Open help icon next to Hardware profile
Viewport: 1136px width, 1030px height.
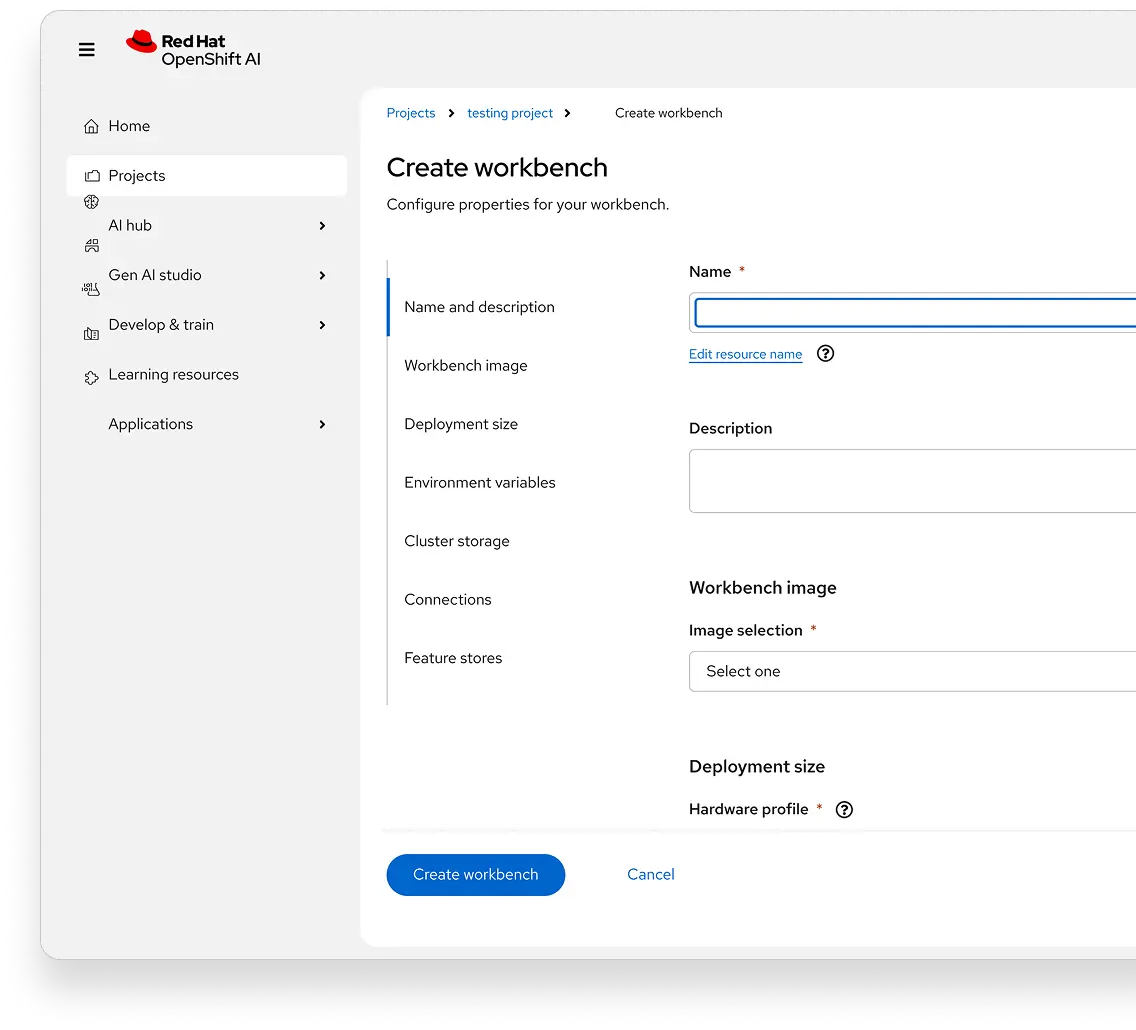[x=844, y=810]
